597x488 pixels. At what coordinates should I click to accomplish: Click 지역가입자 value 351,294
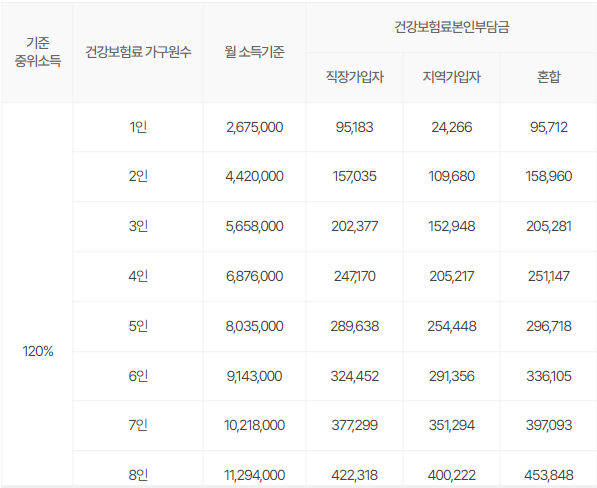(x=452, y=425)
